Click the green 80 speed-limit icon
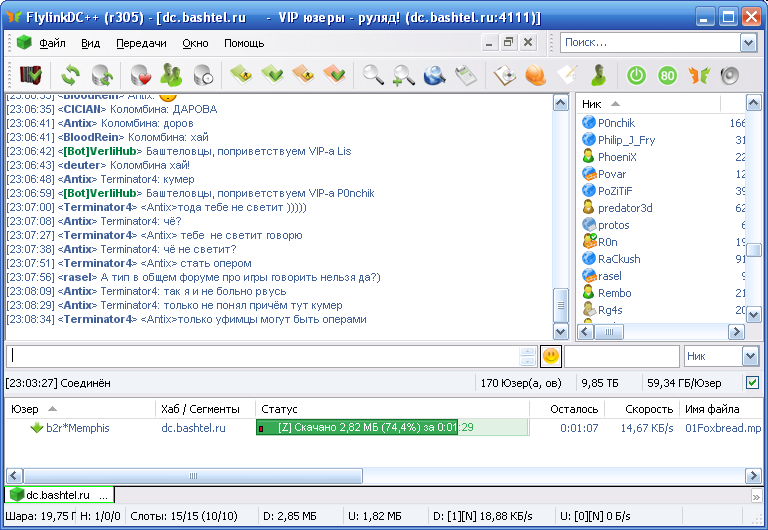 click(x=667, y=75)
